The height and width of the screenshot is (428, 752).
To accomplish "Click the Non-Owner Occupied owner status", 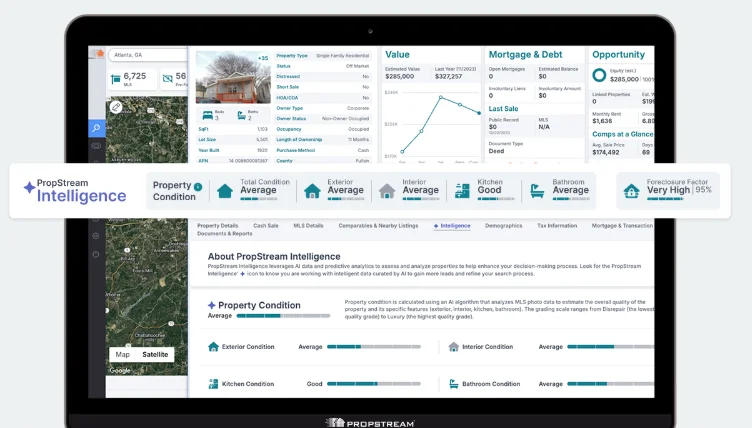I will (345, 119).
